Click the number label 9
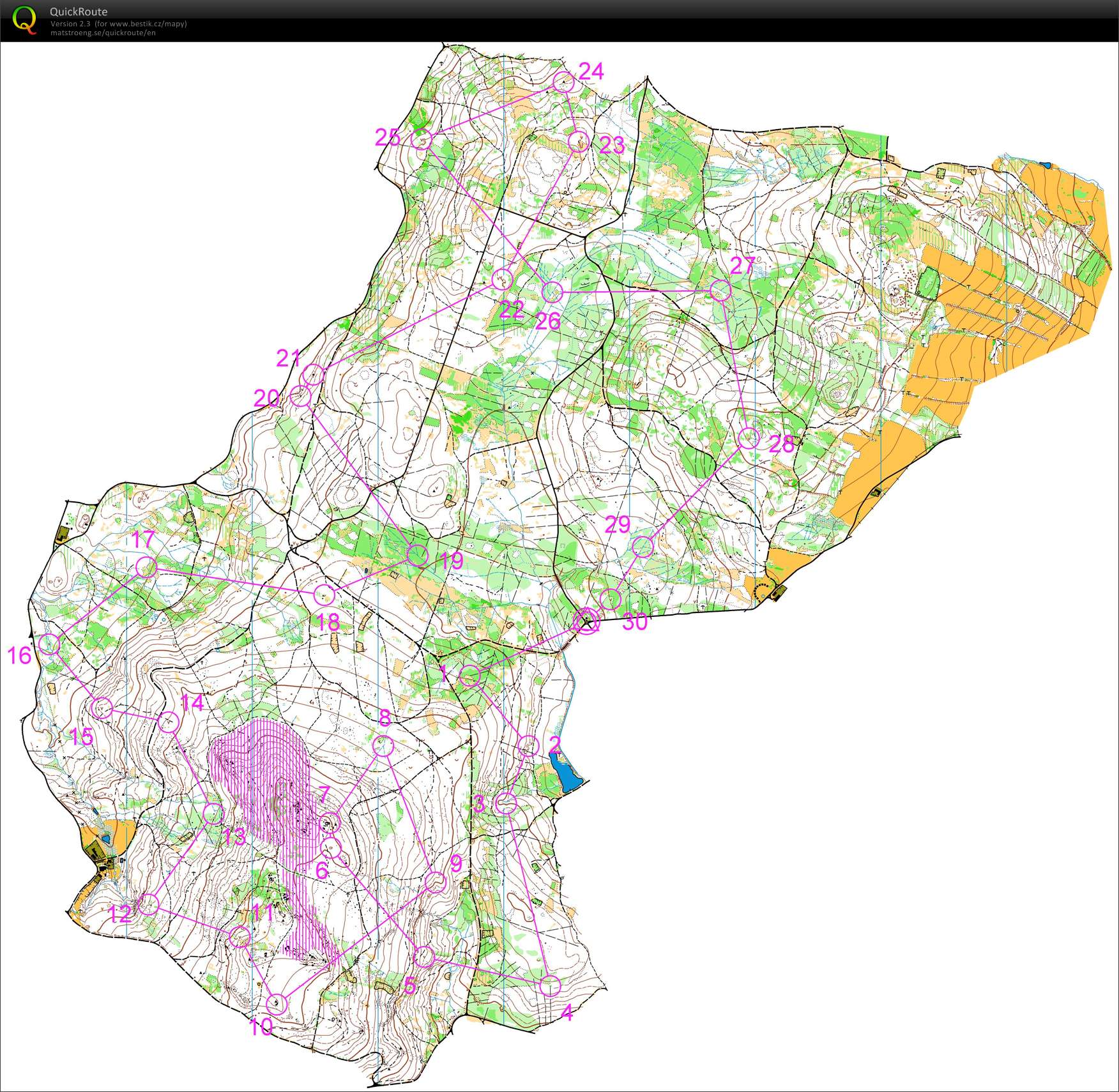The image size is (1119, 1092). [x=455, y=863]
